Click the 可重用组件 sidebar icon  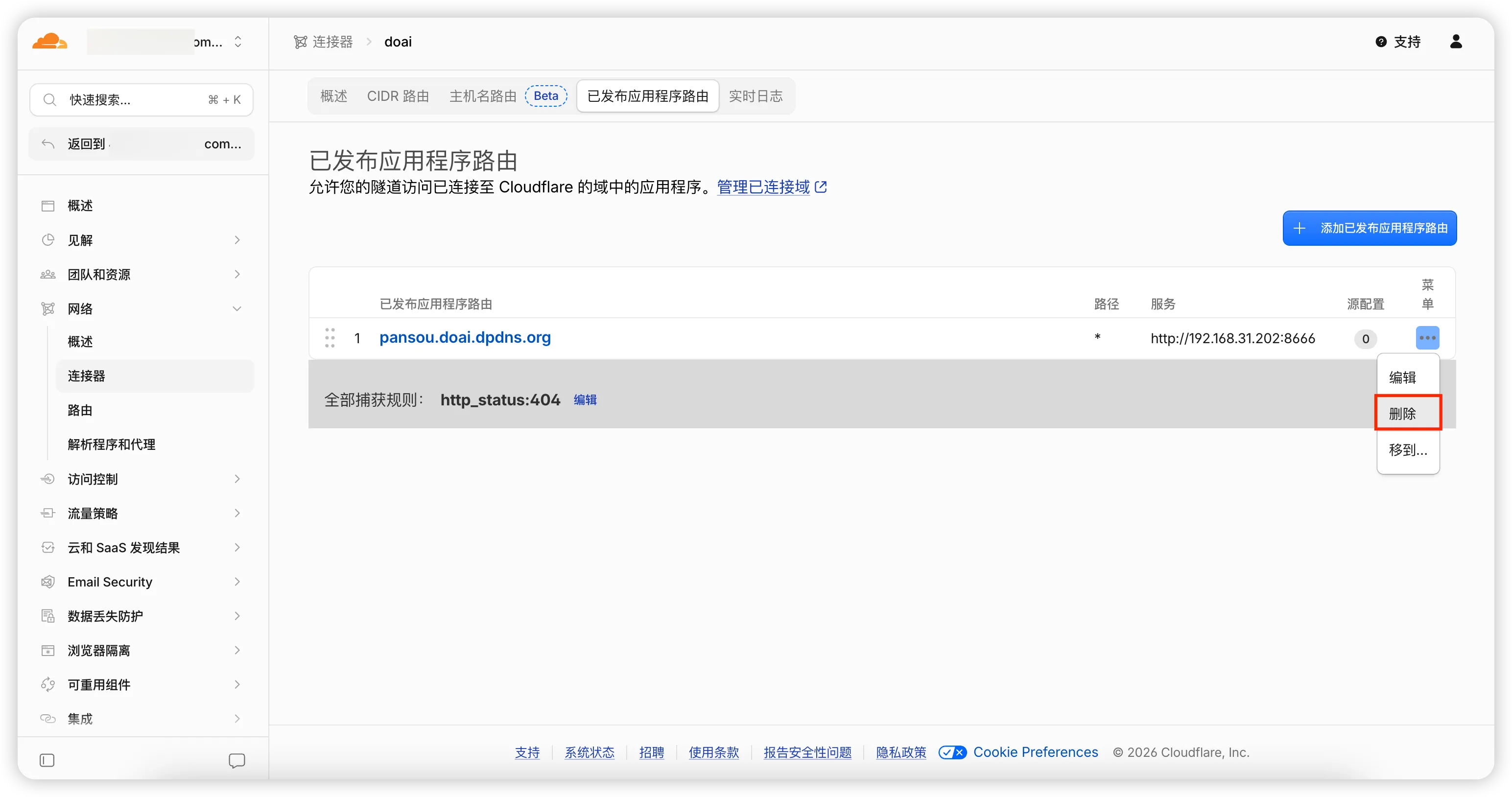click(48, 685)
